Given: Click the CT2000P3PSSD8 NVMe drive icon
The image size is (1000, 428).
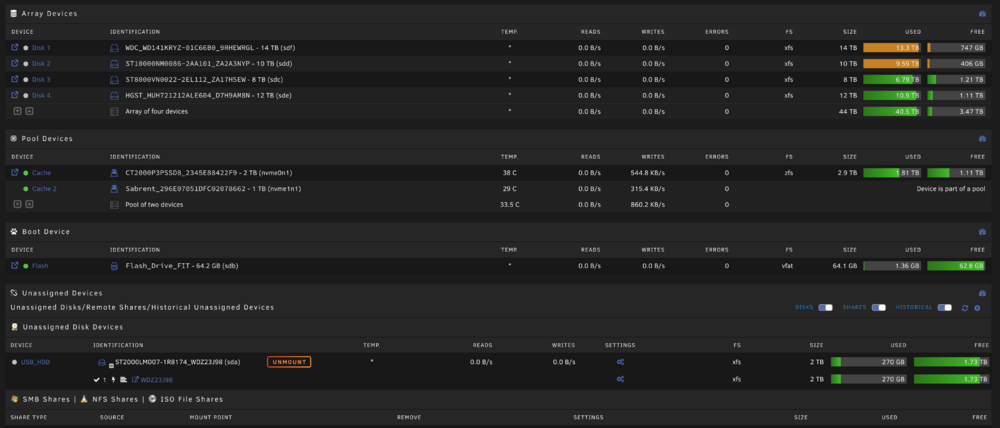Looking at the screenshot, I should 115,173.
